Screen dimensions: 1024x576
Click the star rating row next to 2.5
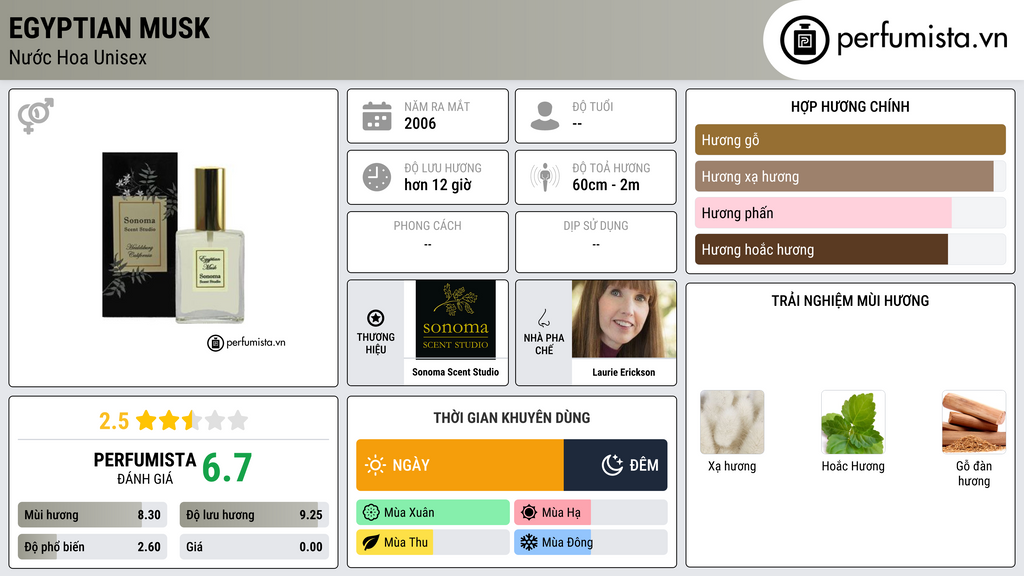tap(192, 420)
